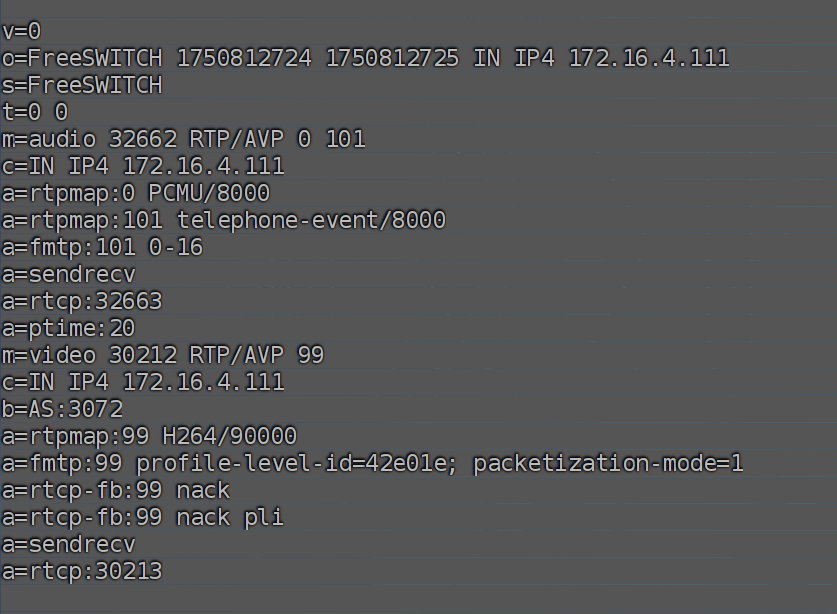Click the telephone-event/8000 rtpmap line
This screenshot has height=614, width=837.
pyautogui.click(x=224, y=221)
